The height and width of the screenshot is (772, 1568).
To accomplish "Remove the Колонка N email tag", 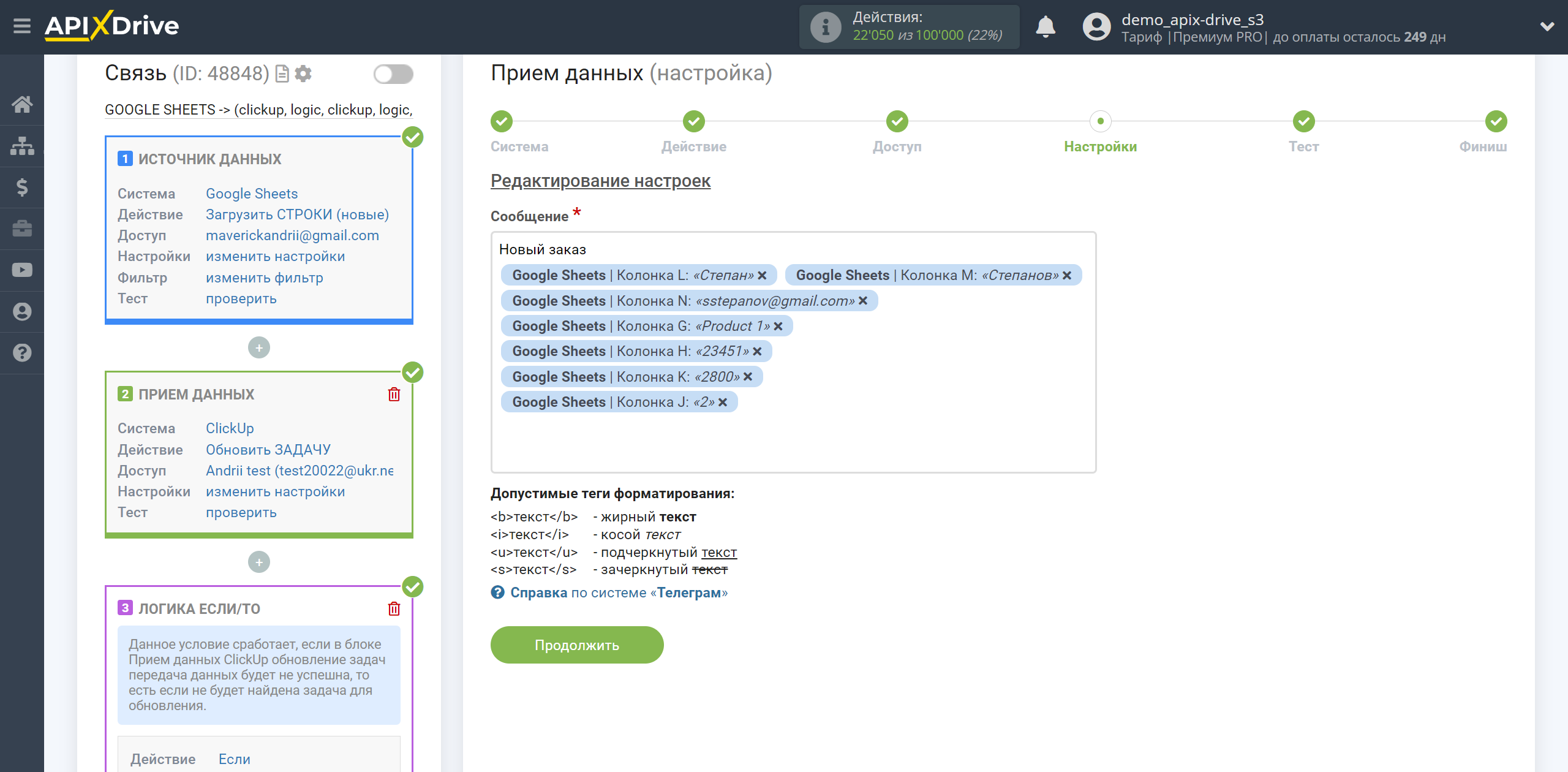I will point(863,301).
